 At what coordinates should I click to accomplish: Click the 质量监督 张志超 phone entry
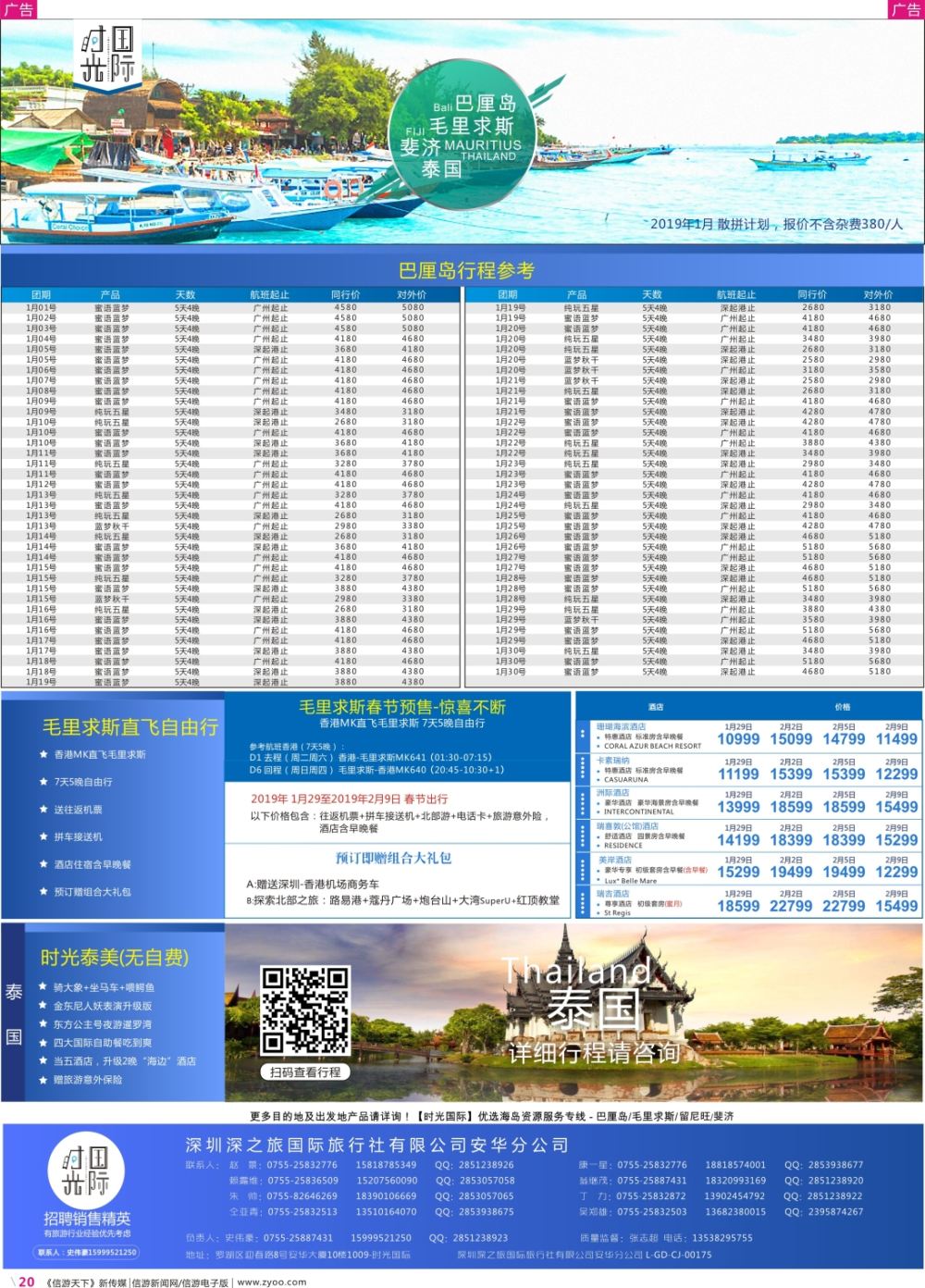tap(666, 1238)
